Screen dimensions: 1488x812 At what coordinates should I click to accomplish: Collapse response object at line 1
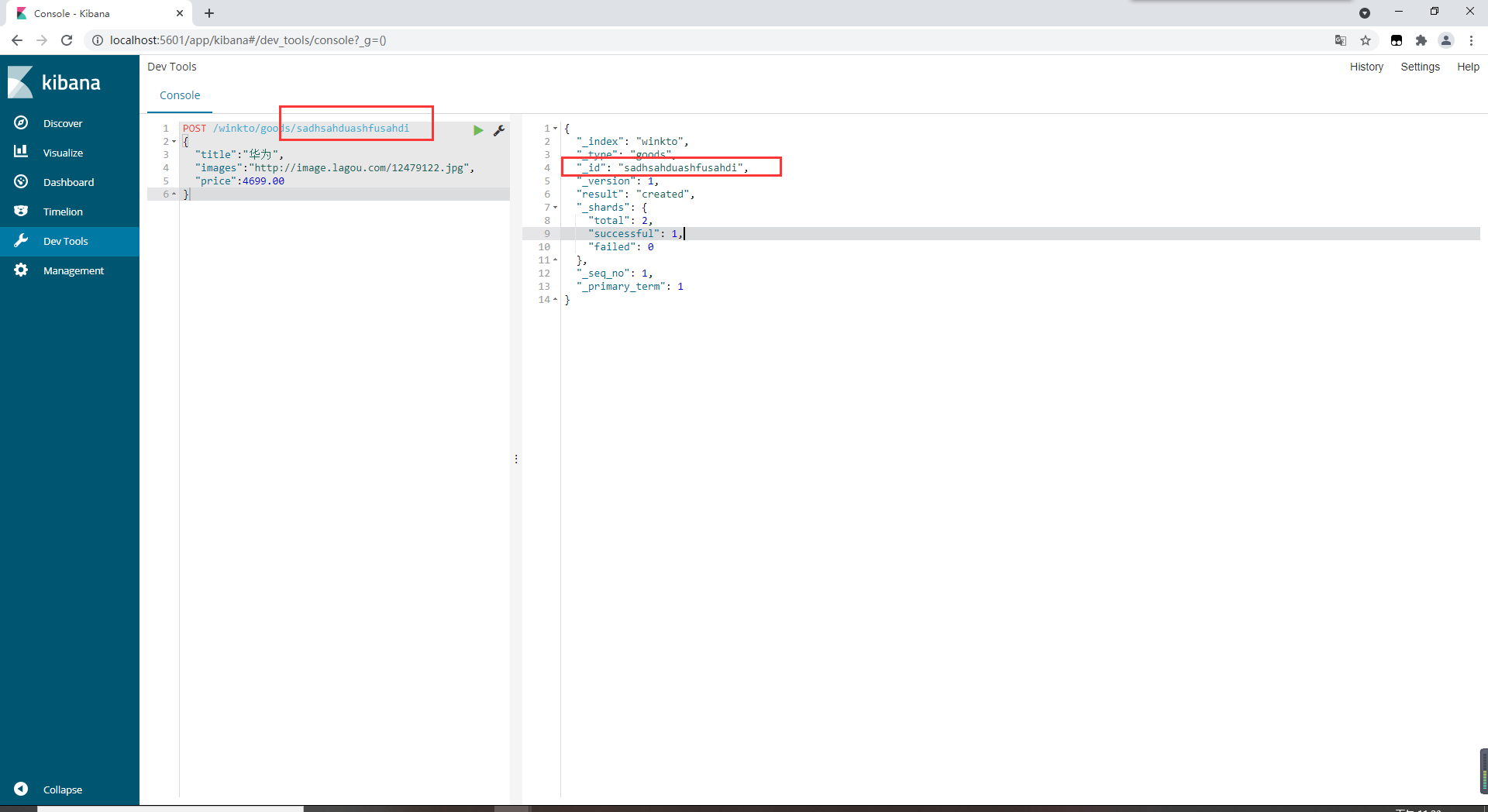click(556, 129)
